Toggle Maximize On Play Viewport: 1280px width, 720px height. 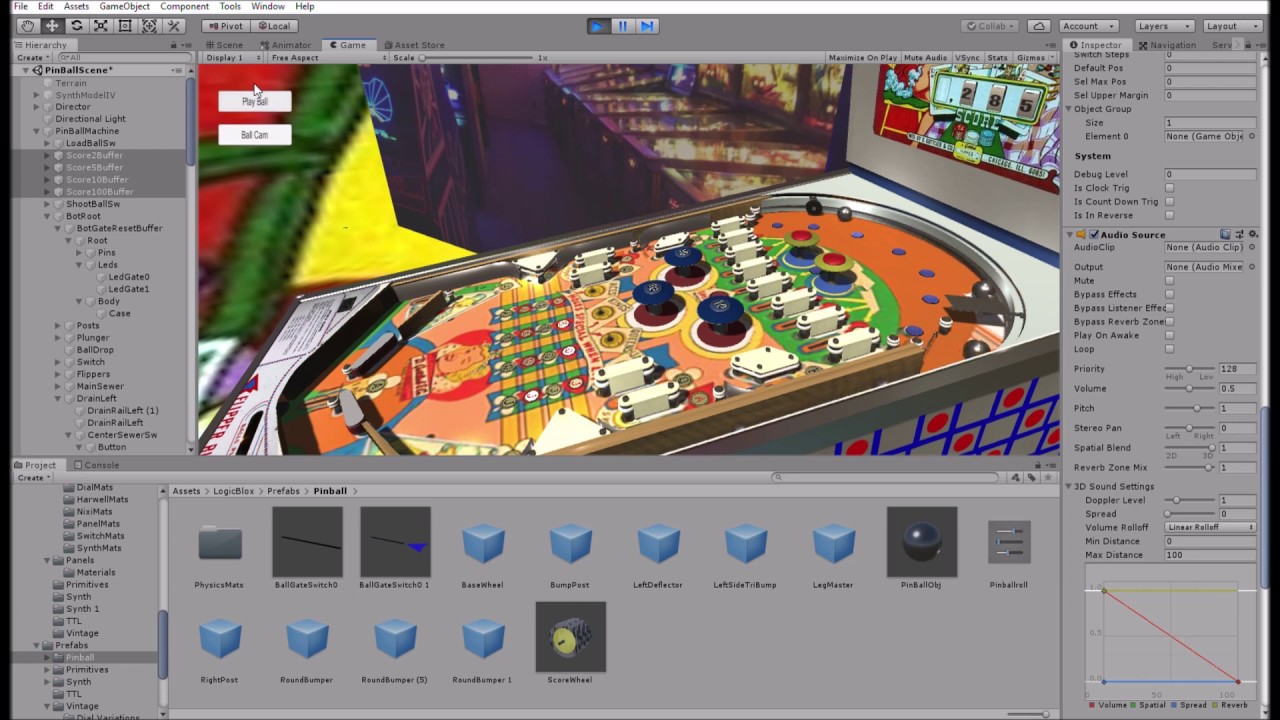tap(863, 58)
